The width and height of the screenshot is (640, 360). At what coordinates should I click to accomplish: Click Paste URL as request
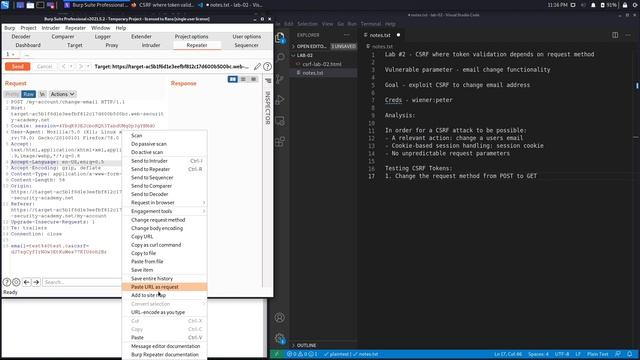tap(164, 287)
